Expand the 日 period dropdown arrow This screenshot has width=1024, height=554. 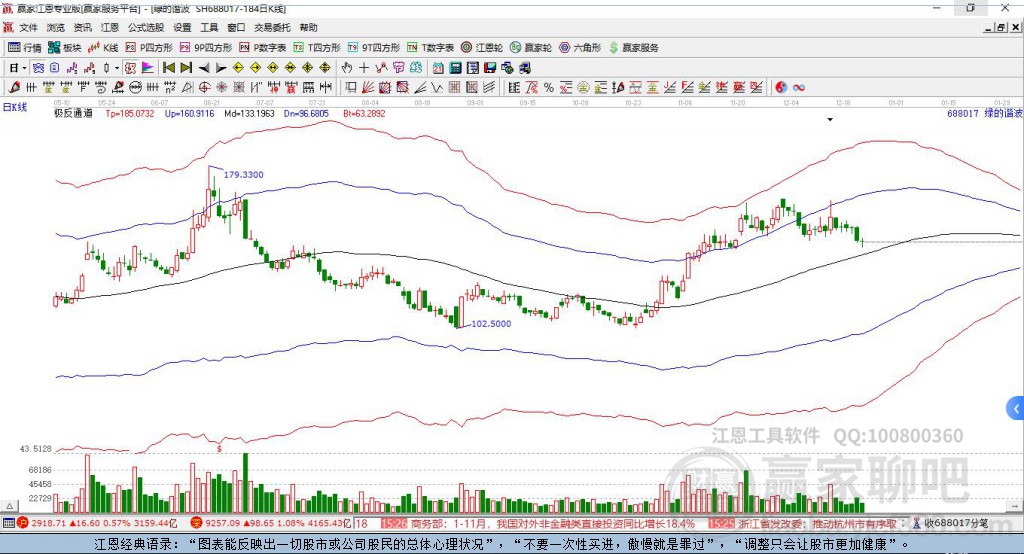[x=24, y=68]
